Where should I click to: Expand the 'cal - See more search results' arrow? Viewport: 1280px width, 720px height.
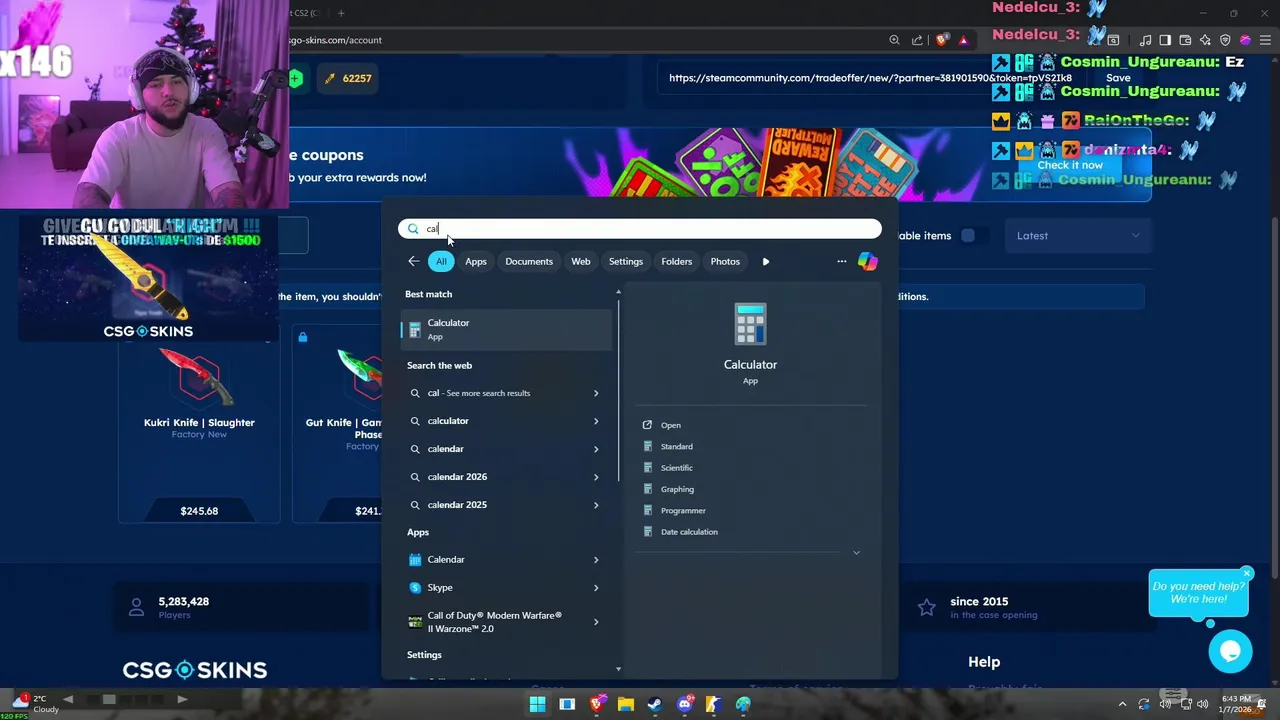(x=596, y=393)
